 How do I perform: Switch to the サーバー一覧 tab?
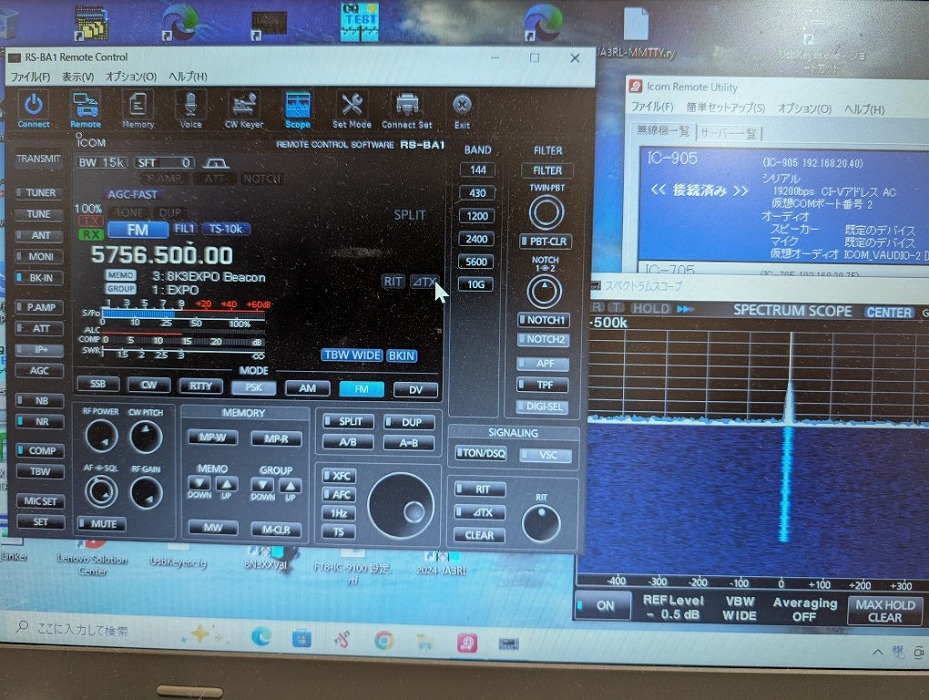[728, 133]
